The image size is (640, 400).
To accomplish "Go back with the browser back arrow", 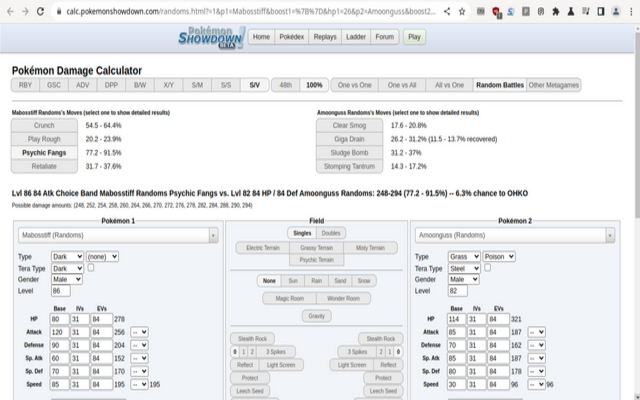I will coord(10,11).
